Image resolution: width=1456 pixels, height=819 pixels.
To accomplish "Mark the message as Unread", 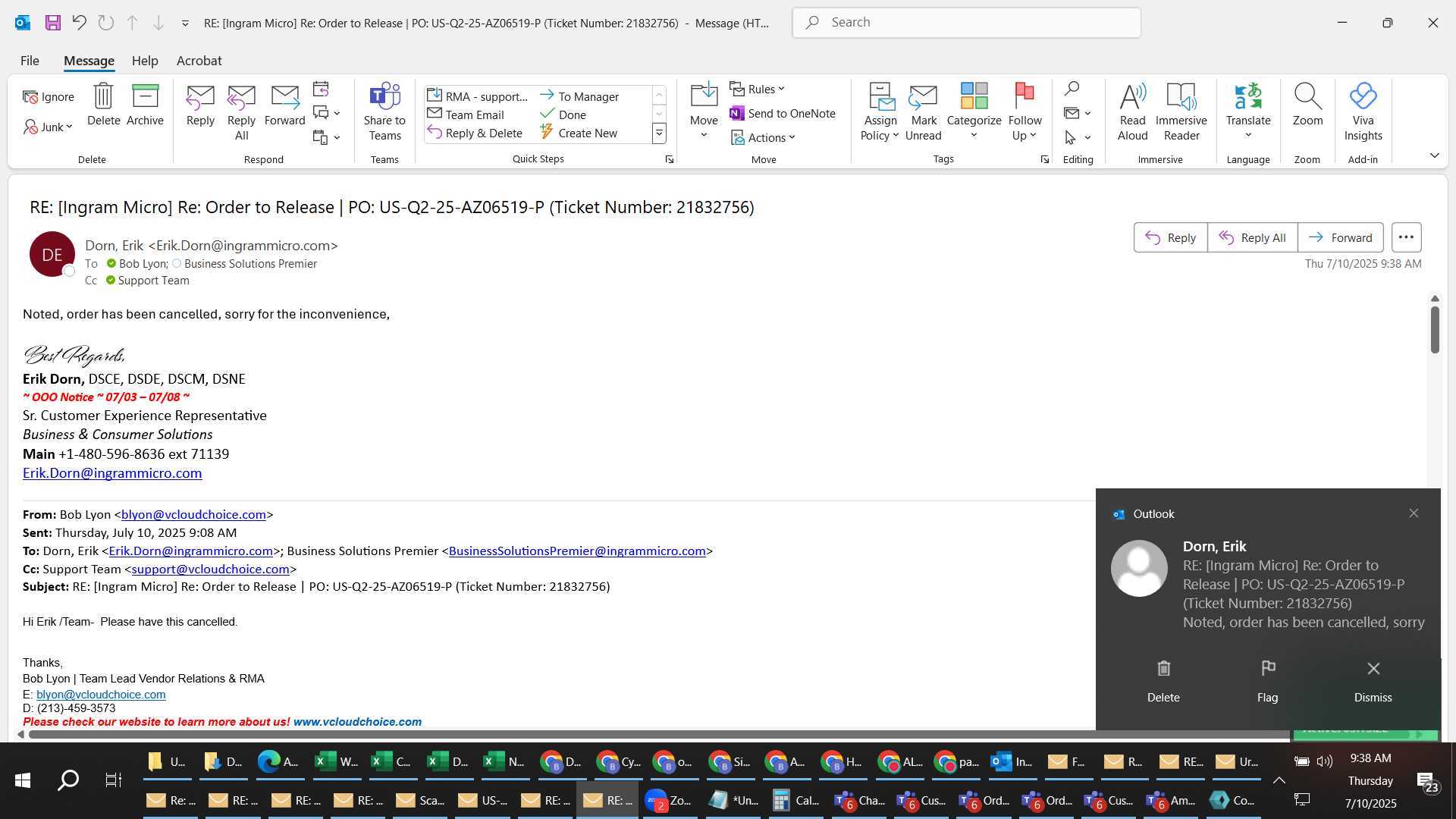I will click(923, 112).
